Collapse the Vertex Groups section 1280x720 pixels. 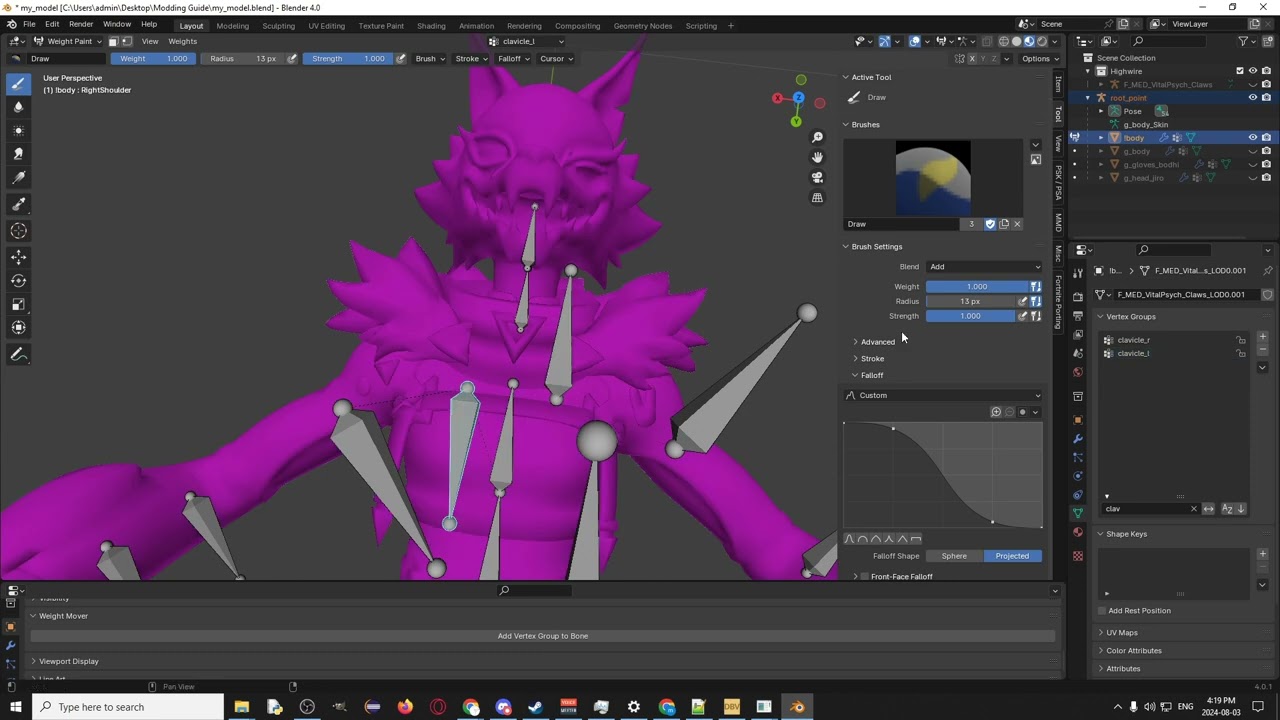(x=1130, y=317)
